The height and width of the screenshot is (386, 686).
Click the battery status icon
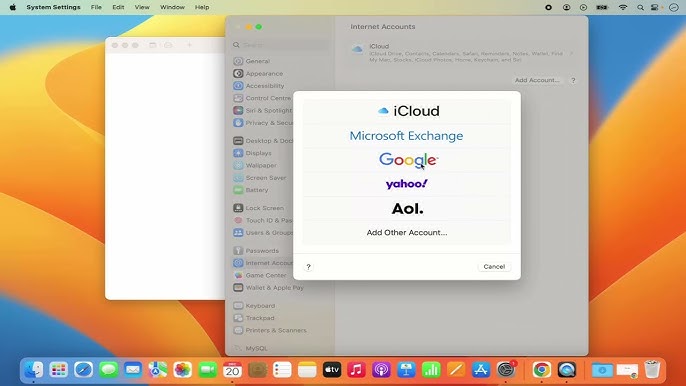tap(602, 7)
